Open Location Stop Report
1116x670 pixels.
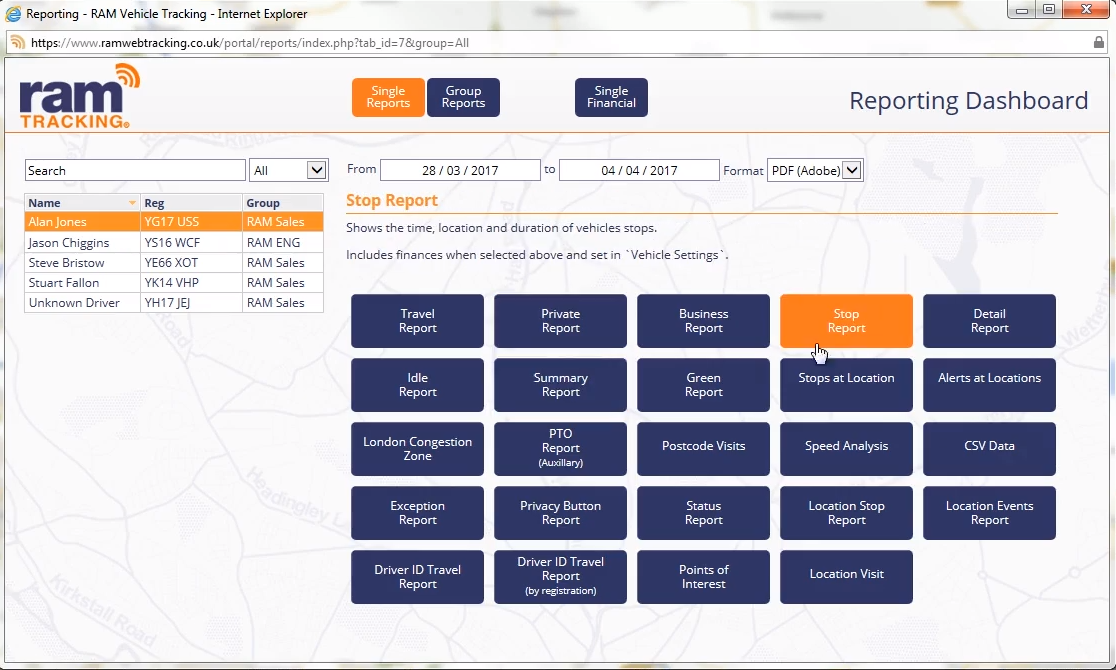[846, 513]
